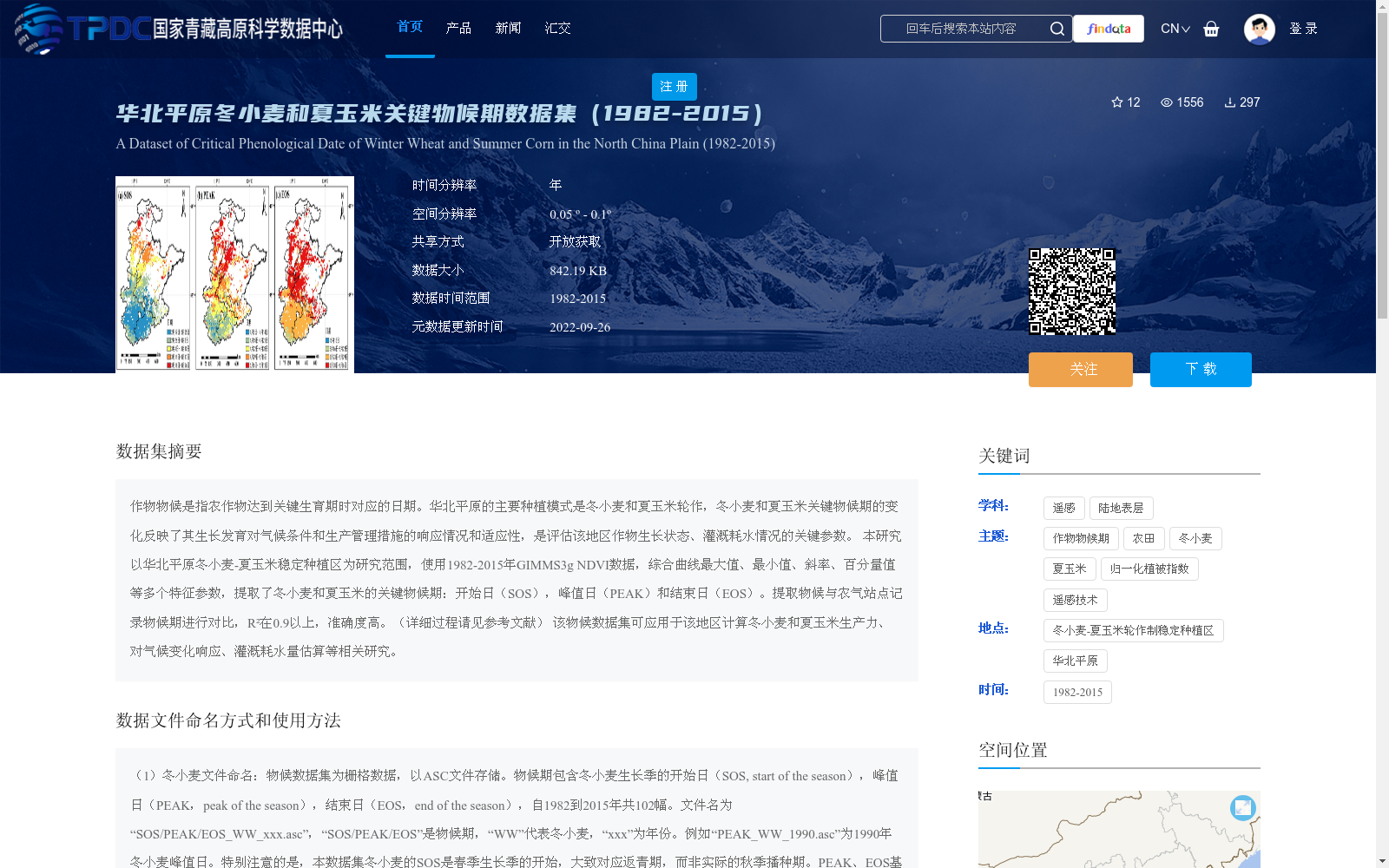Click the QR code image

1072,292
